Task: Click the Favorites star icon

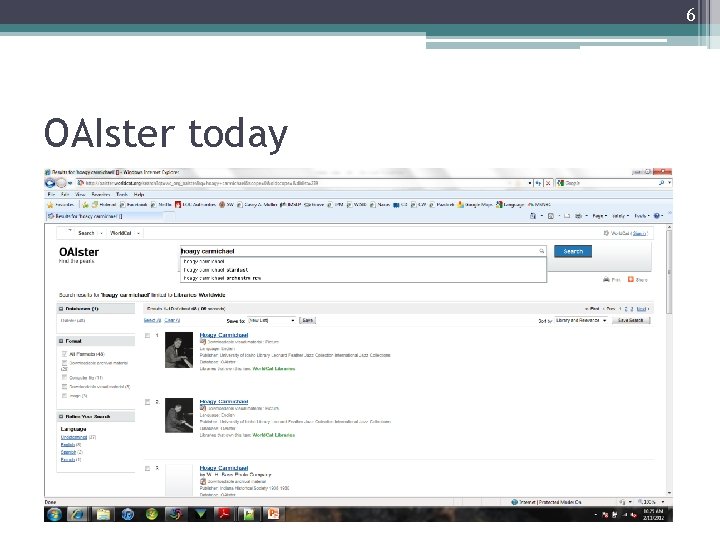Action: [51, 205]
